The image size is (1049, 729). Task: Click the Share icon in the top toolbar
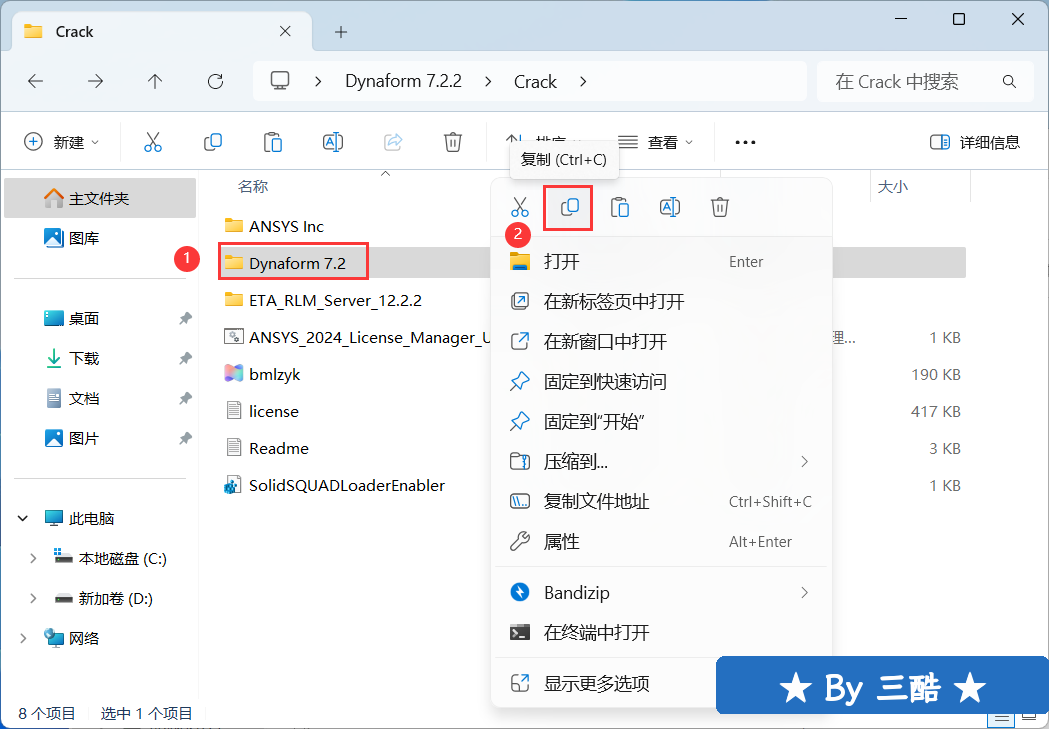click(393, 142)
